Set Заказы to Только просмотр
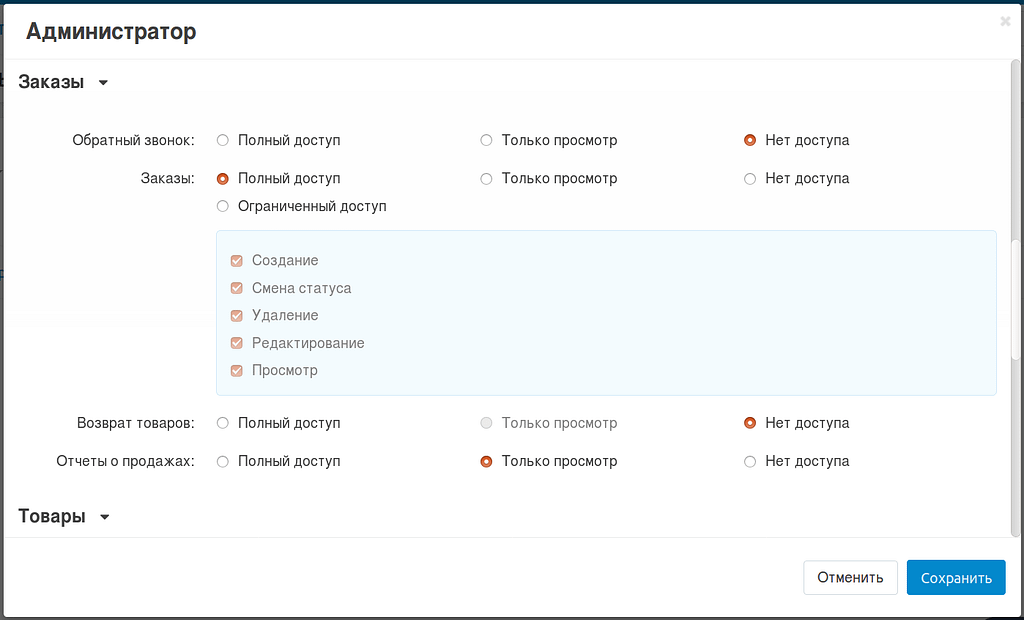The height and width of the screenshot is (620, 1024). [x=487, y=178]
